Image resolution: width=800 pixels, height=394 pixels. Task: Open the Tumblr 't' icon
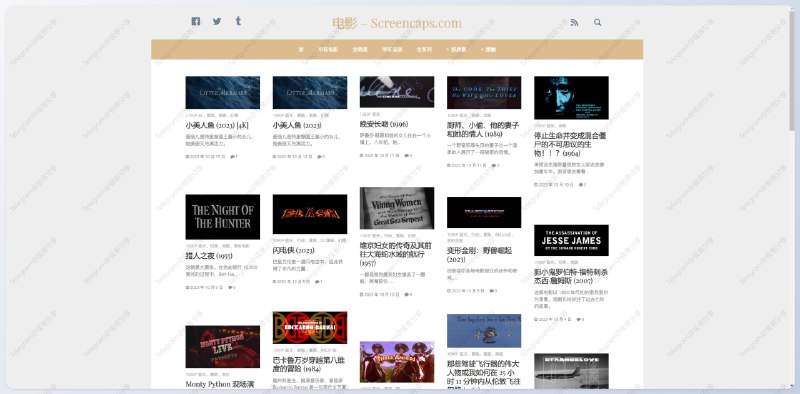click(x=238, y=21)
